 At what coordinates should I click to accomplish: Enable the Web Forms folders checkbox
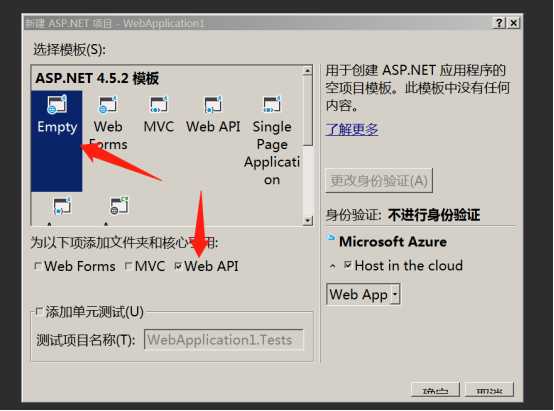(38, 266)
